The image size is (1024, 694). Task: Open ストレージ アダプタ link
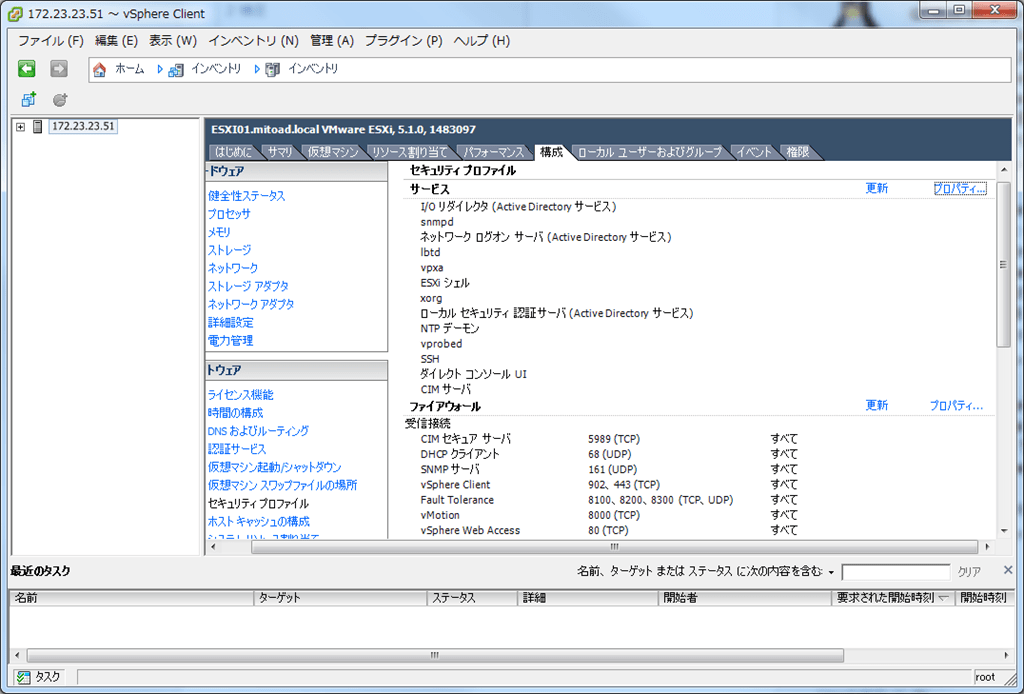coord(248,286)
